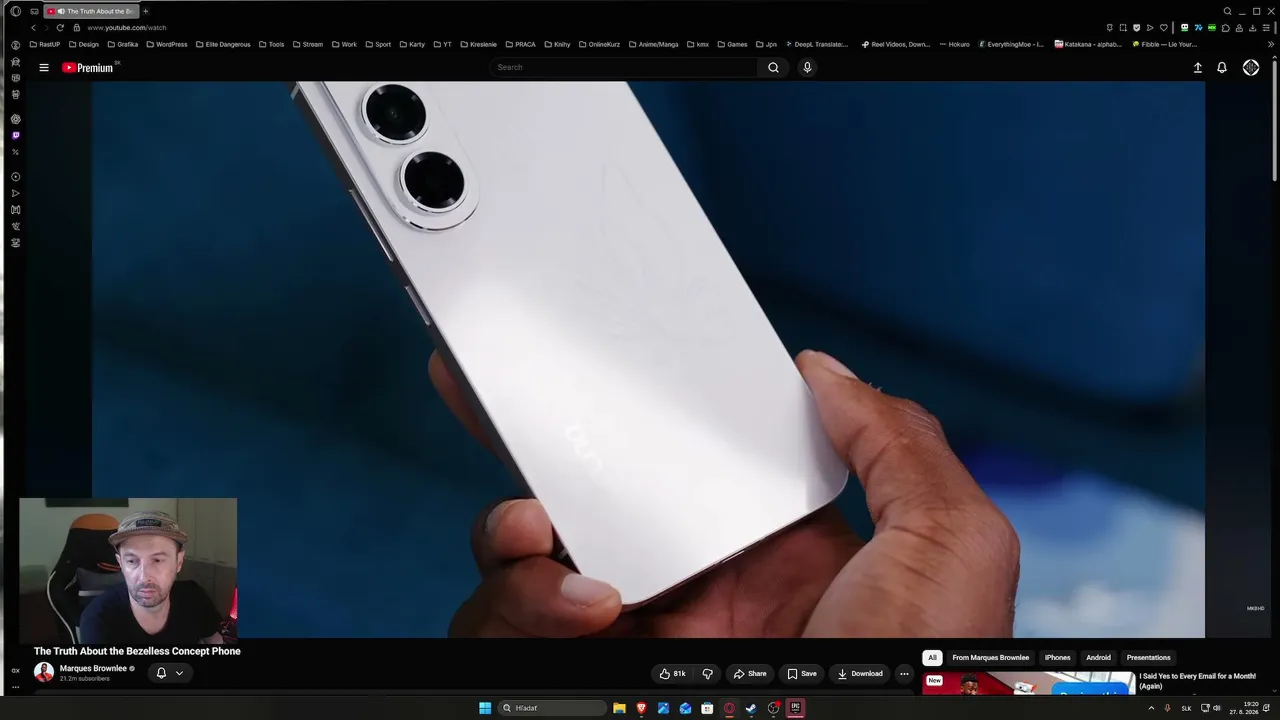Select the All filter chip
1280x720 pixels.
tap(932, 658)
